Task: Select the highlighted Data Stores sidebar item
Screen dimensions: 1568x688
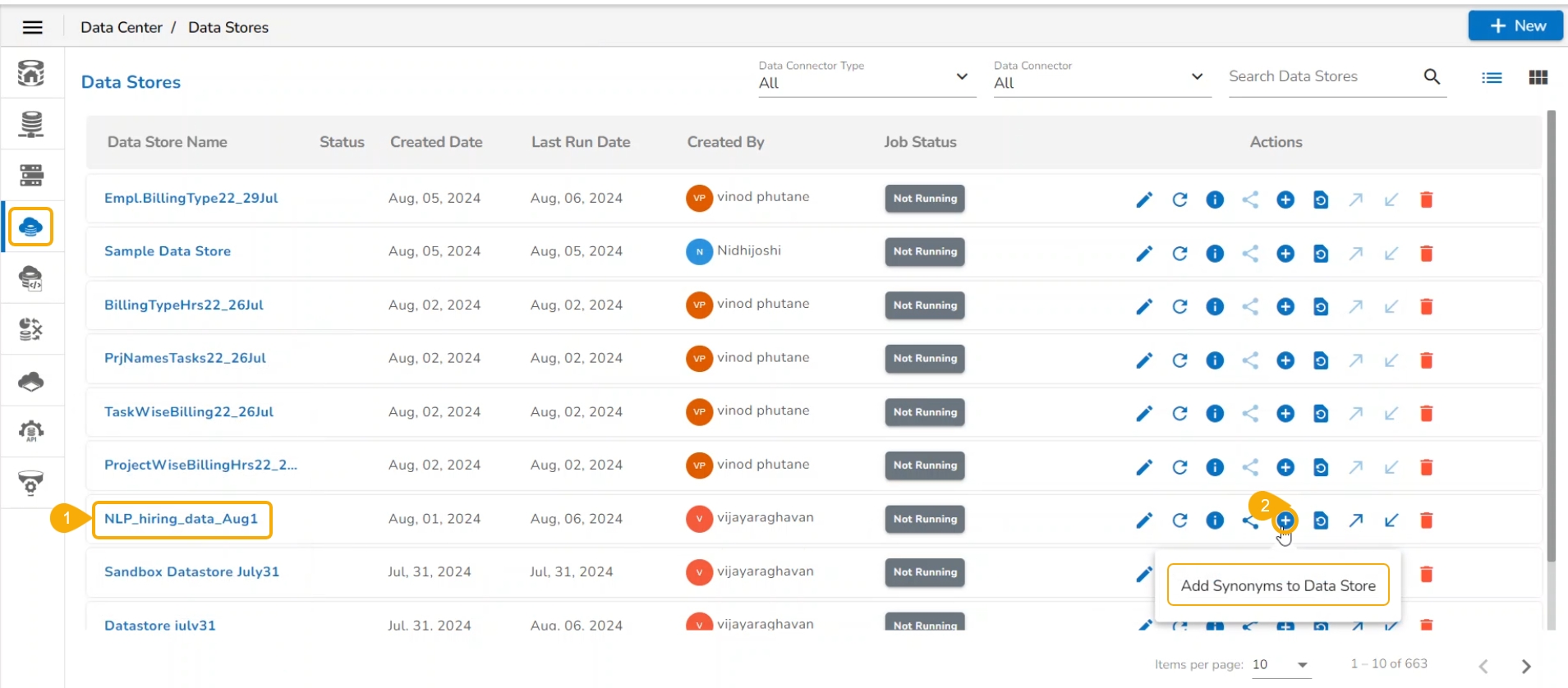Action: (x=31, y=227)
